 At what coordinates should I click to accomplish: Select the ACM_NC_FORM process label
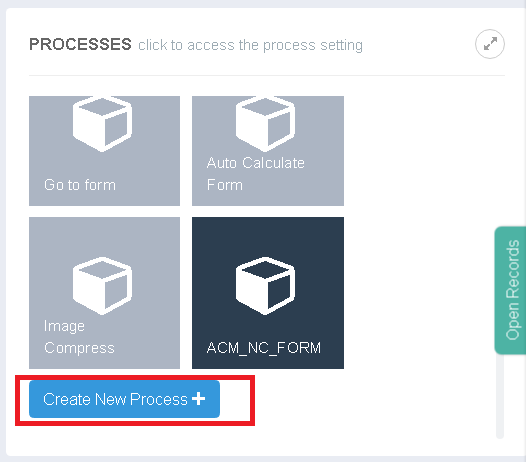(x=264, y=348)
